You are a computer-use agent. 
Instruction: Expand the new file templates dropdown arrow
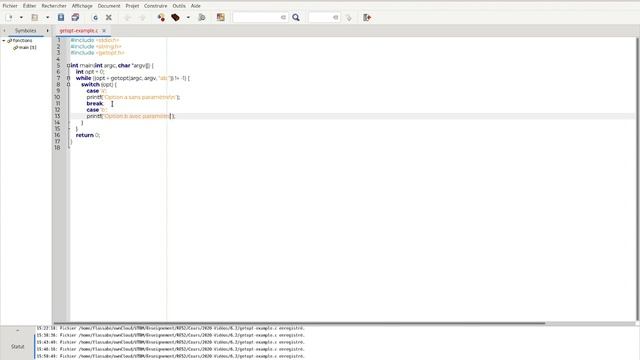click(21, 18)
